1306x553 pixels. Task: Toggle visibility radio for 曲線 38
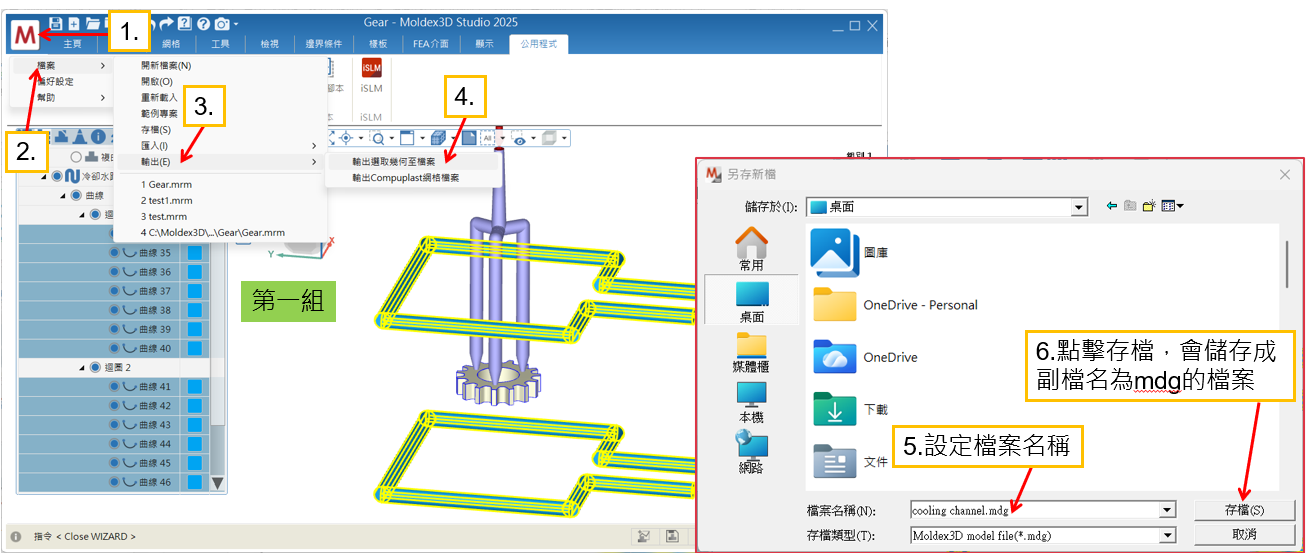pos(114,310)
